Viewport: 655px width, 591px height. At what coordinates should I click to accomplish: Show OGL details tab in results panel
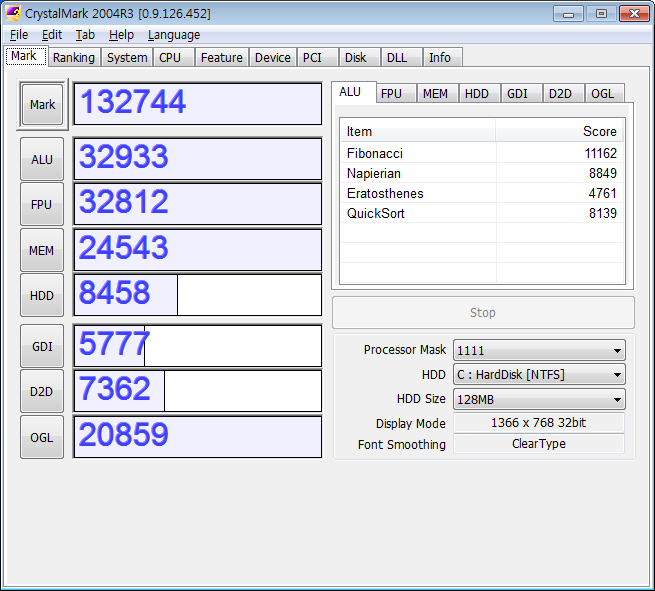(x=604, y=94)
